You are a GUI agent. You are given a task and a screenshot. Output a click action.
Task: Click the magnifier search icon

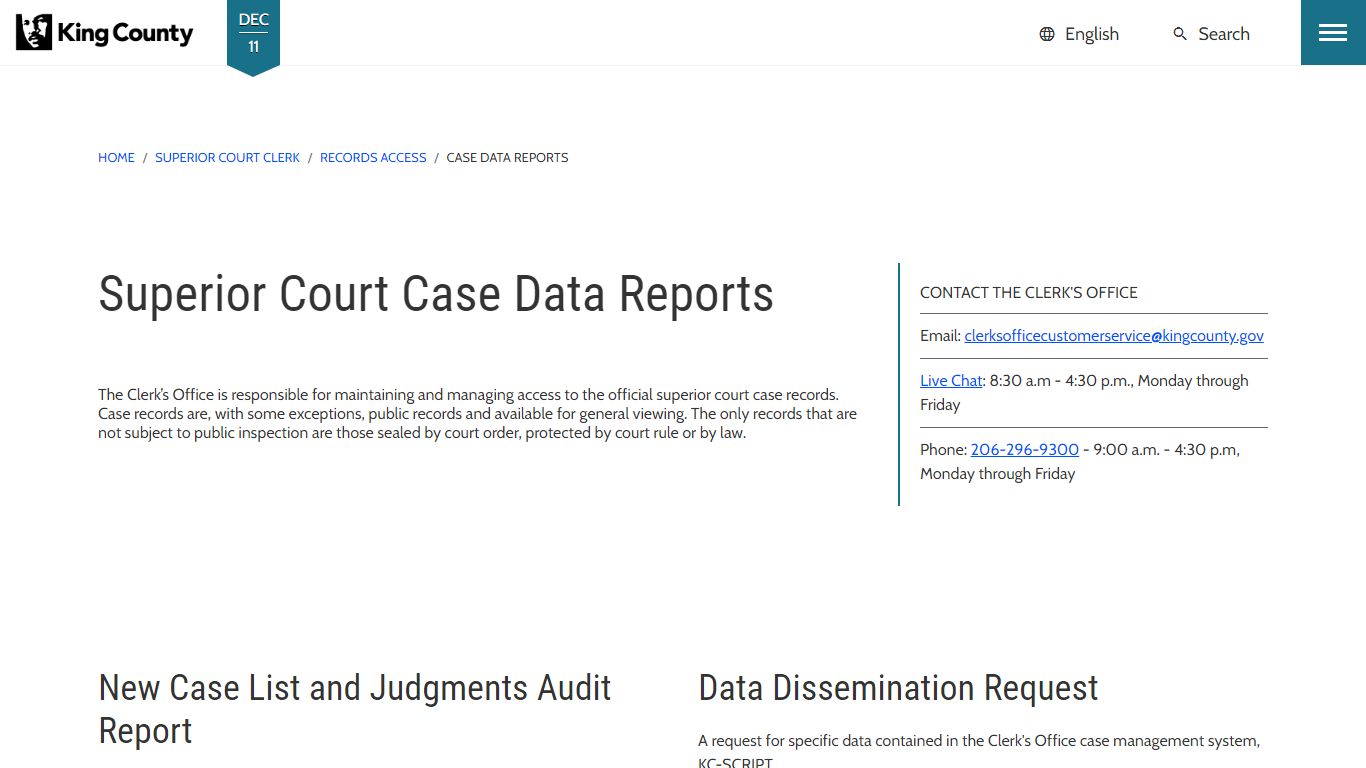coord(1180,34)
